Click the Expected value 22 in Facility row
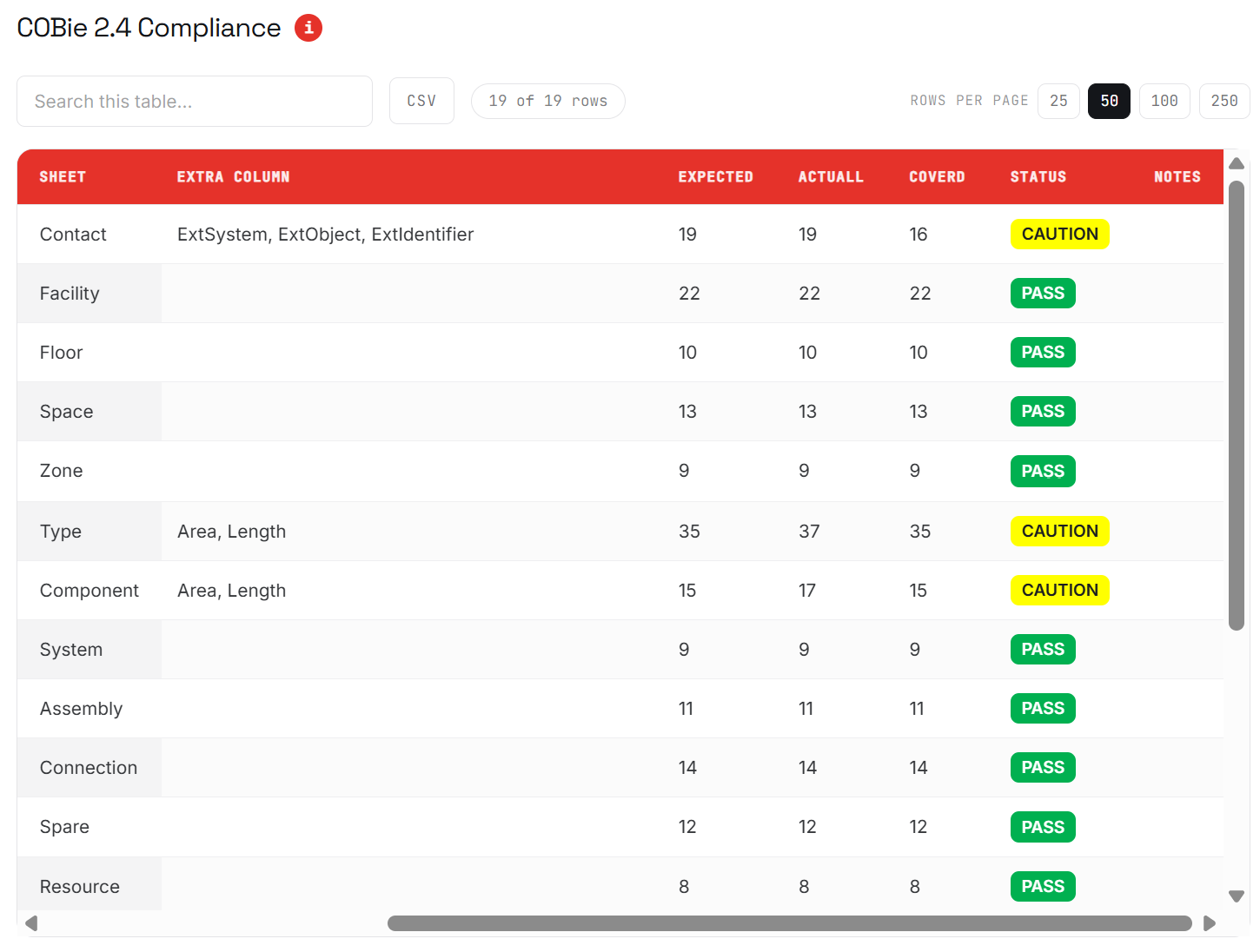1260x952 pixels. (689, 294)
